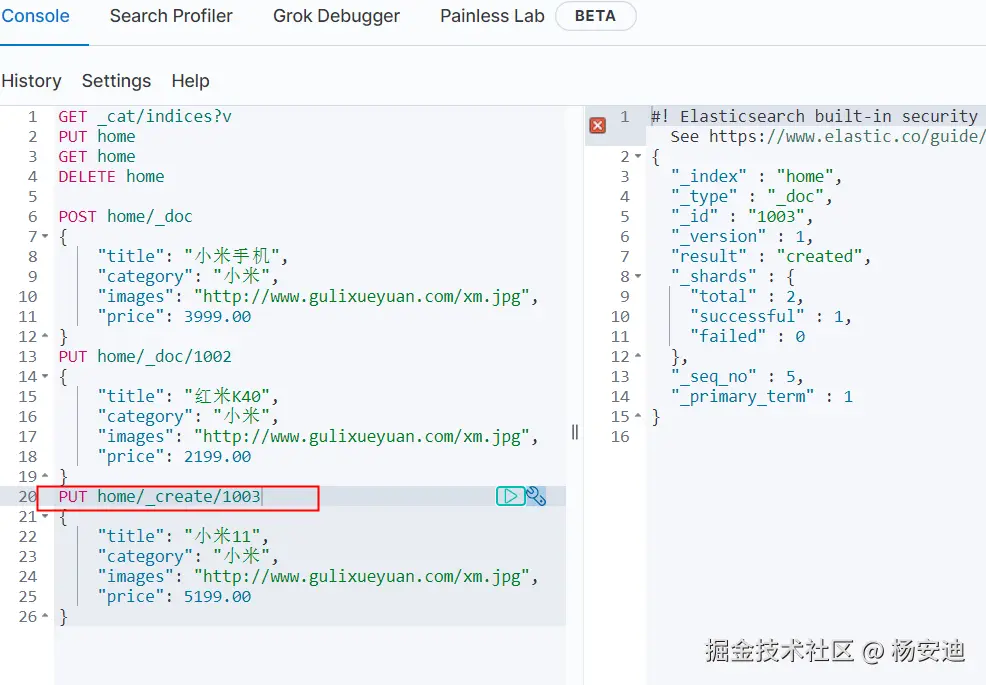This screenshot has width=986, height=685.
Task: Click the Help button
Action: coord(190,81)
